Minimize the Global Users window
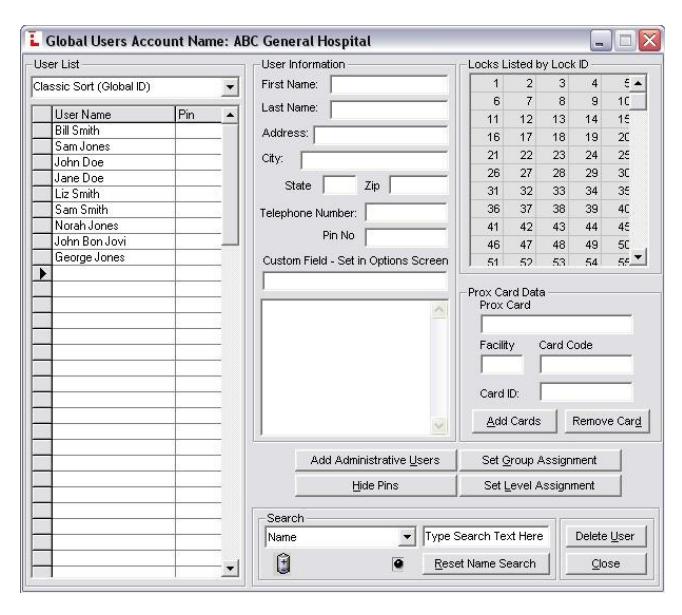 [601, 40]
